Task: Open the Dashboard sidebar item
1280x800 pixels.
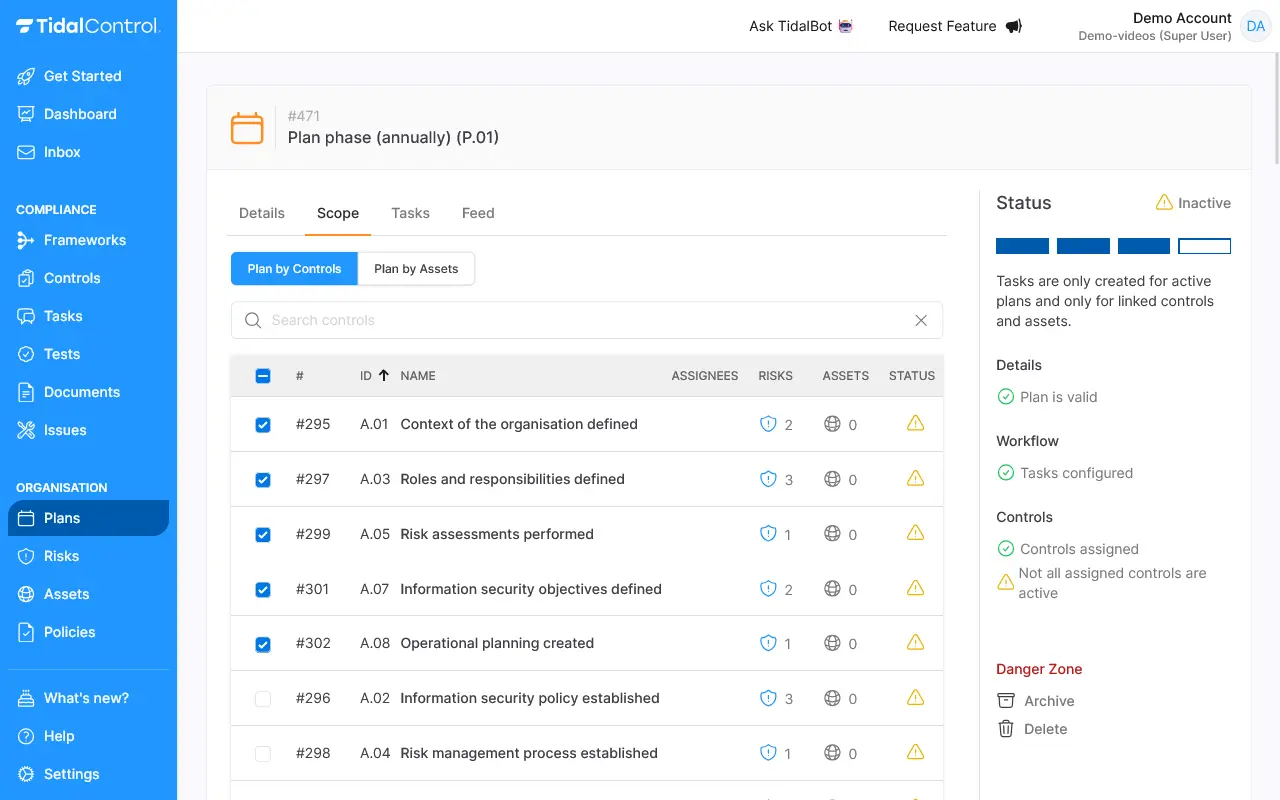Action: click(x=88, y=114)
